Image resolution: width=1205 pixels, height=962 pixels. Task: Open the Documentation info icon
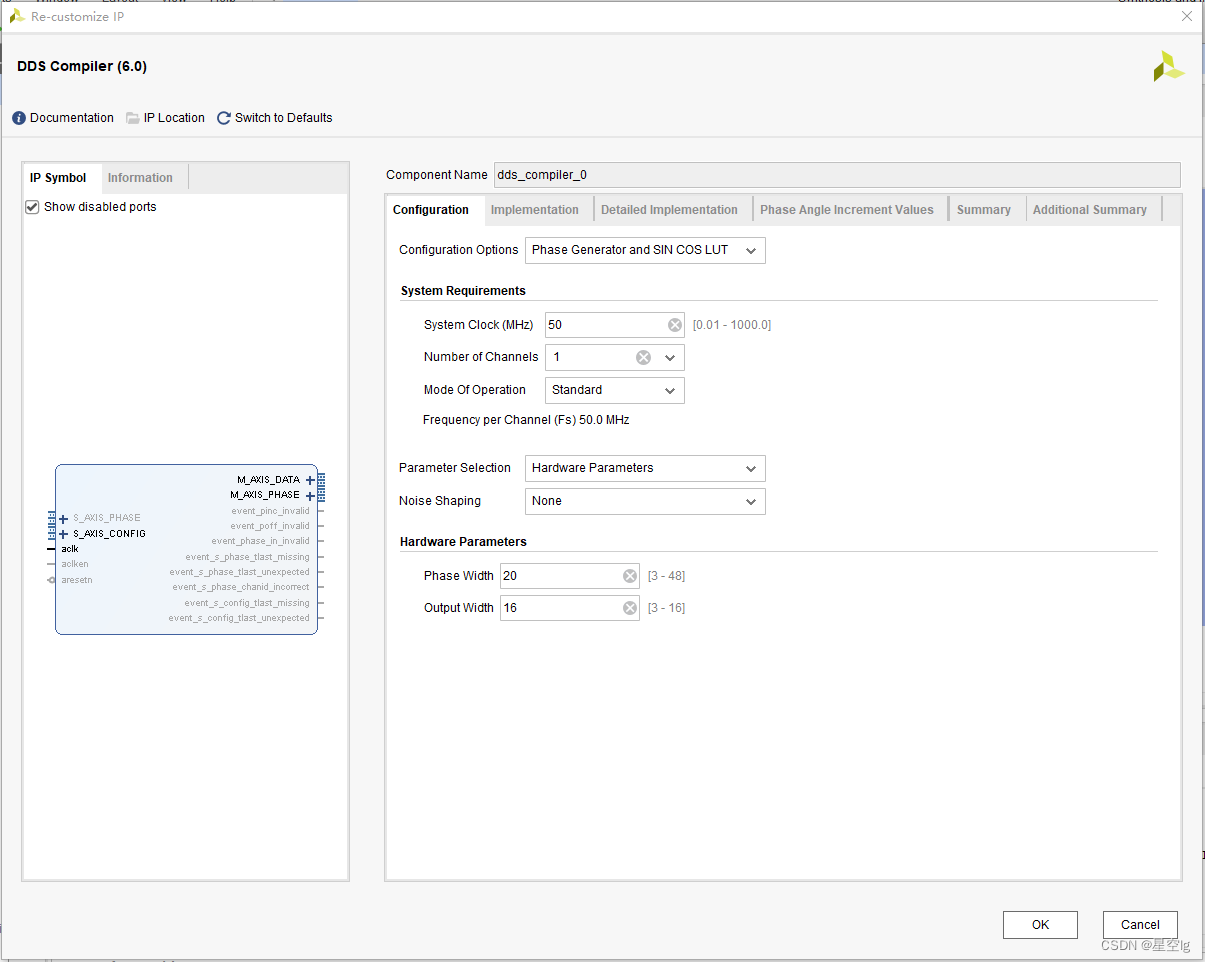[19, 118]
